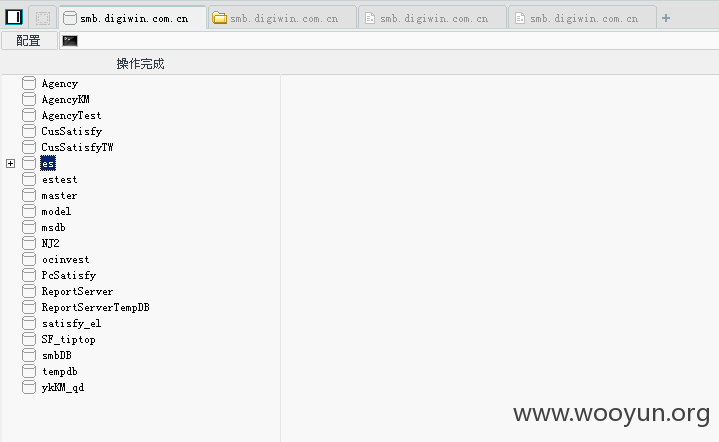Select the msdb tree label
This screenshot has height=442, width=719.
click(x=53, y=228)
